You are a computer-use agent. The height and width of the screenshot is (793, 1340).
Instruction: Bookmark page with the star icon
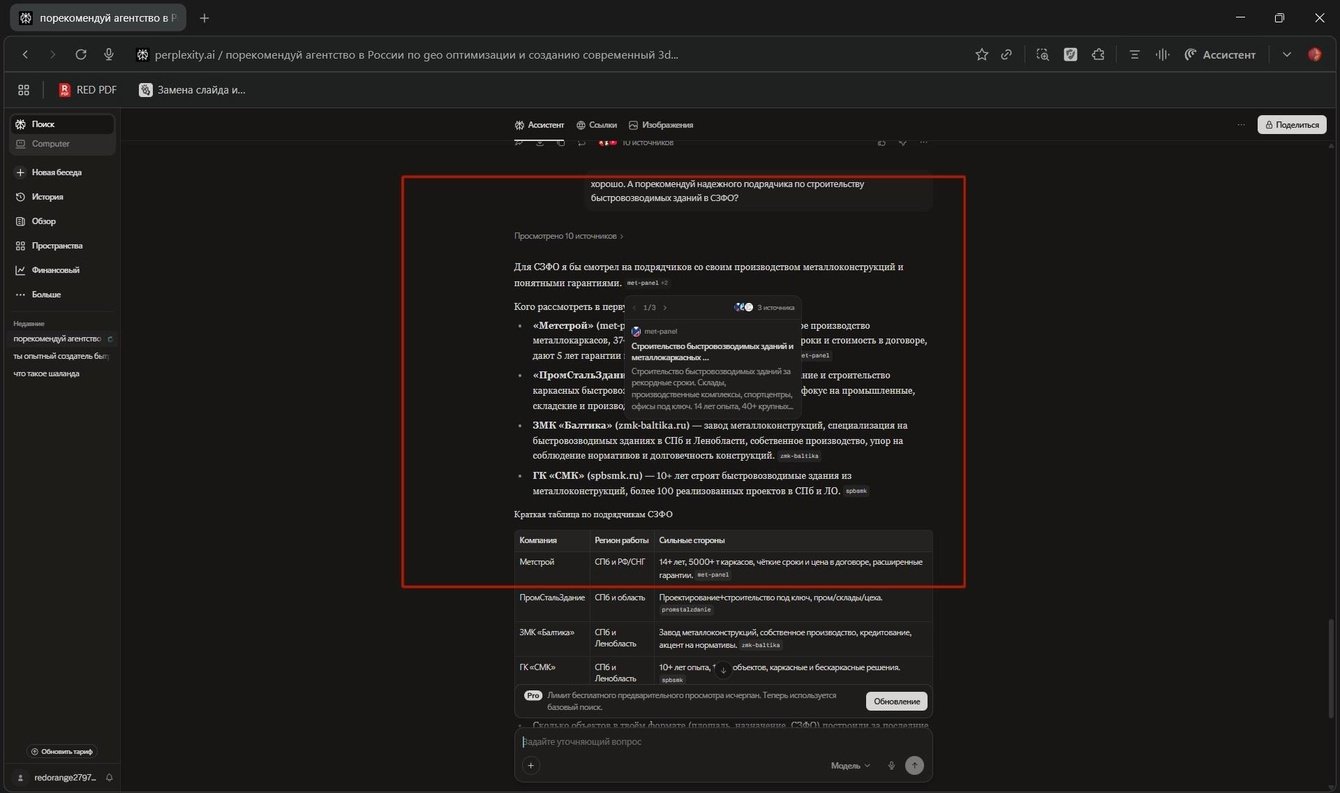point(981,55)
